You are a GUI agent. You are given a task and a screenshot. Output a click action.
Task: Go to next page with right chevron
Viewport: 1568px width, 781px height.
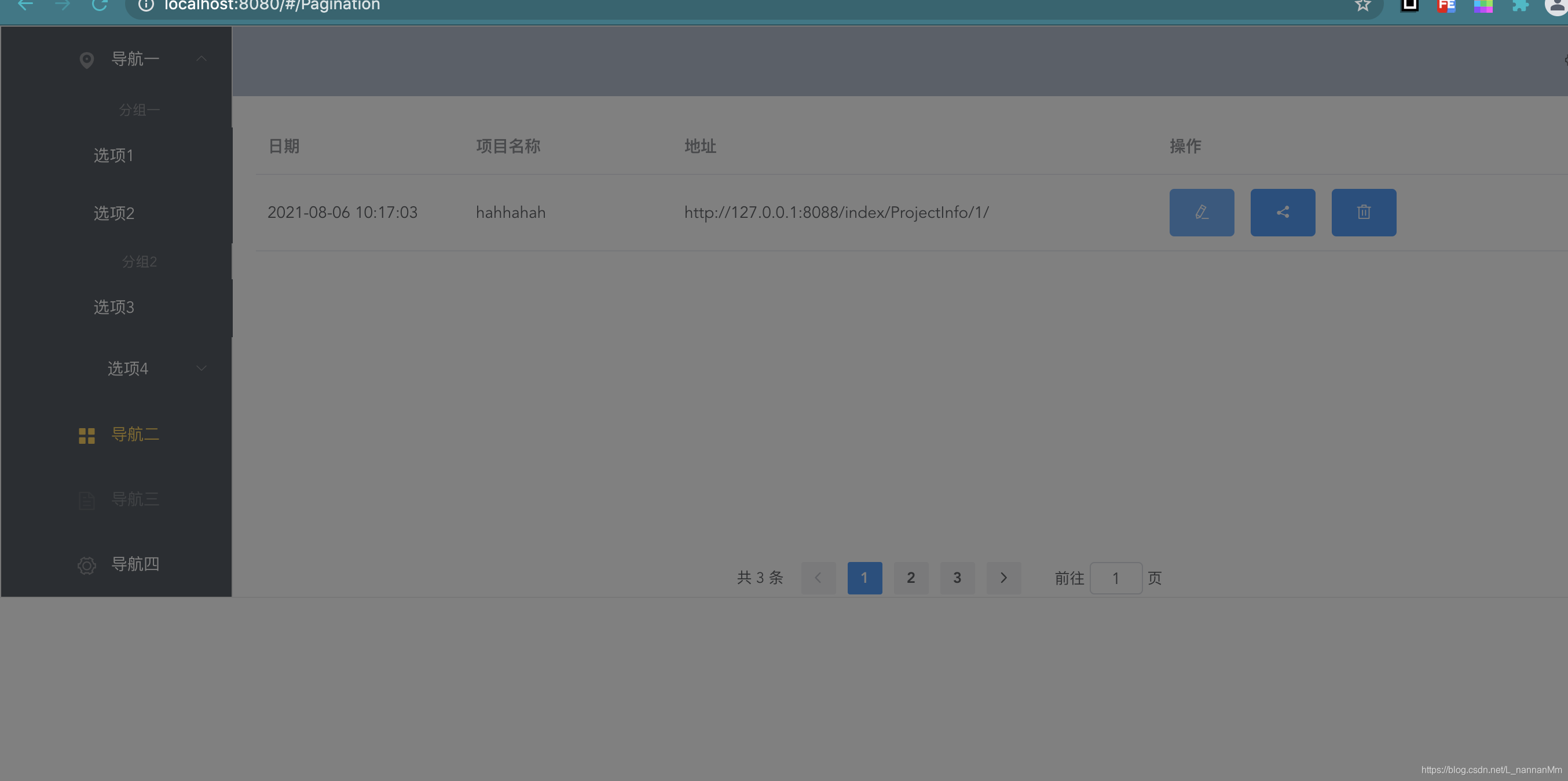1003,578
